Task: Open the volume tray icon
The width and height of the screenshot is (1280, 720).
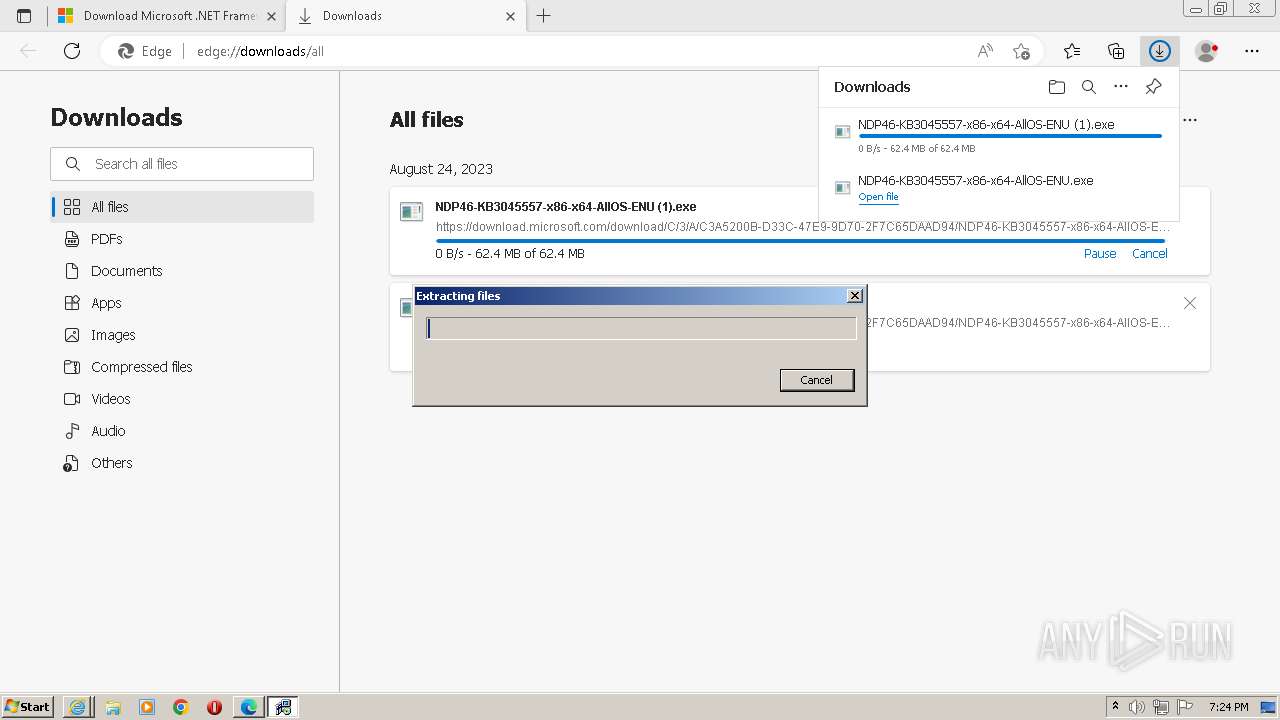Action: coord(1137,707)
